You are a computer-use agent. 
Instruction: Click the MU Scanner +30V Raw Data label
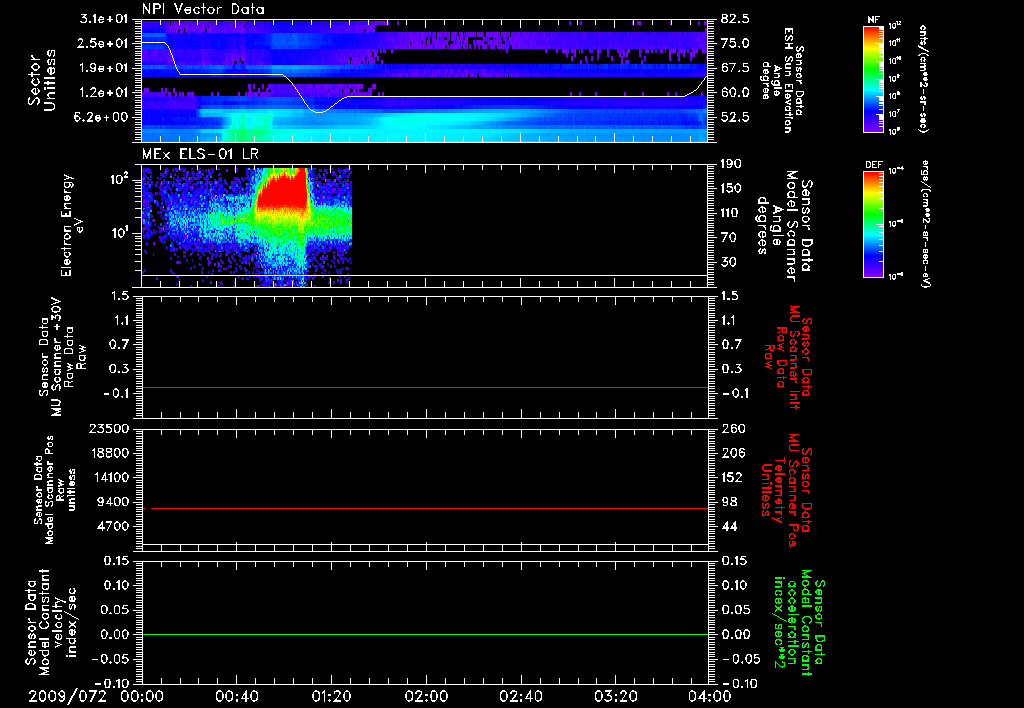click(62, 357)
